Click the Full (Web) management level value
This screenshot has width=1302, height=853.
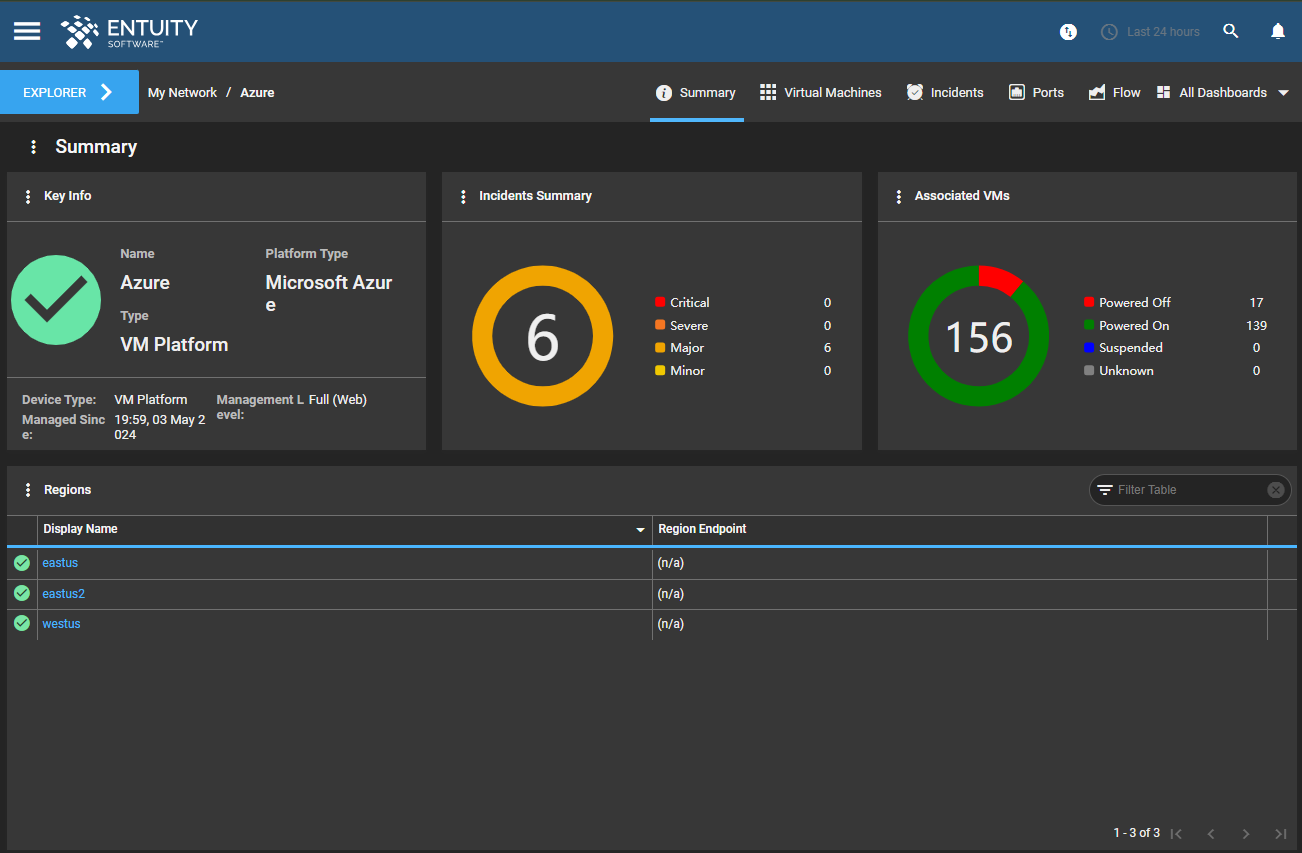click(338, 400)
